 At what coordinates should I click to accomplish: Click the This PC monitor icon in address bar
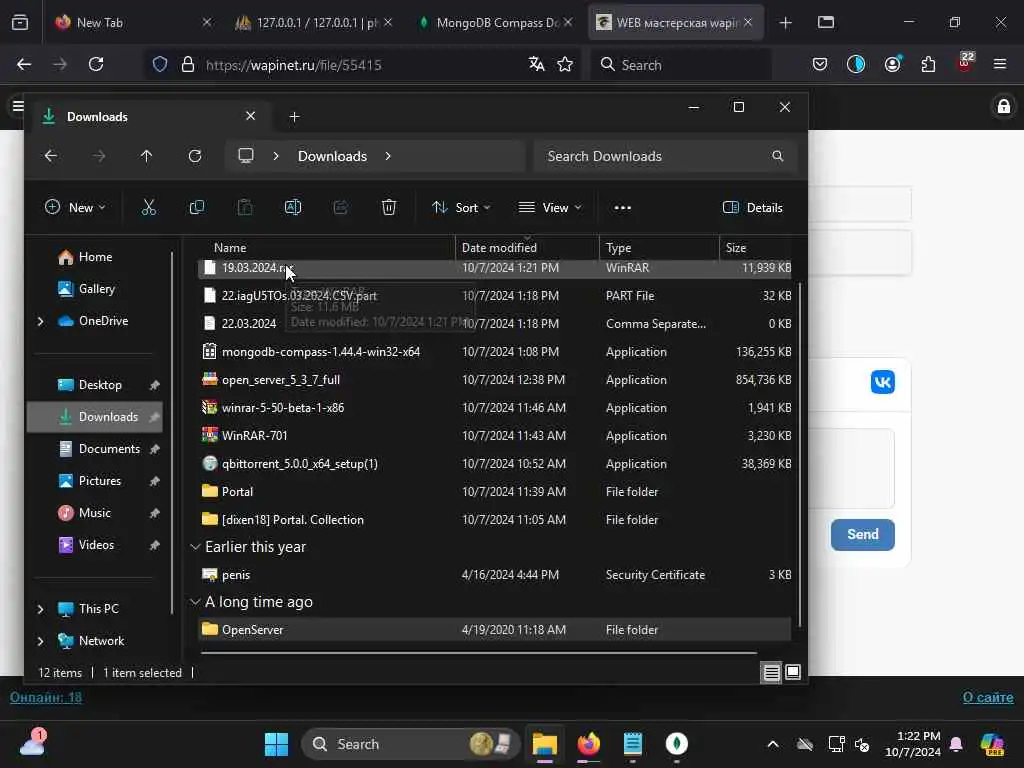246,156
